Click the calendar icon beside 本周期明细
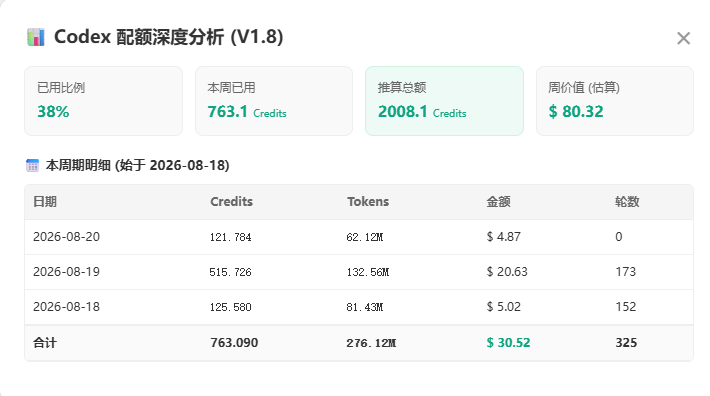This screenshot has height=396, width=710. 33,165
